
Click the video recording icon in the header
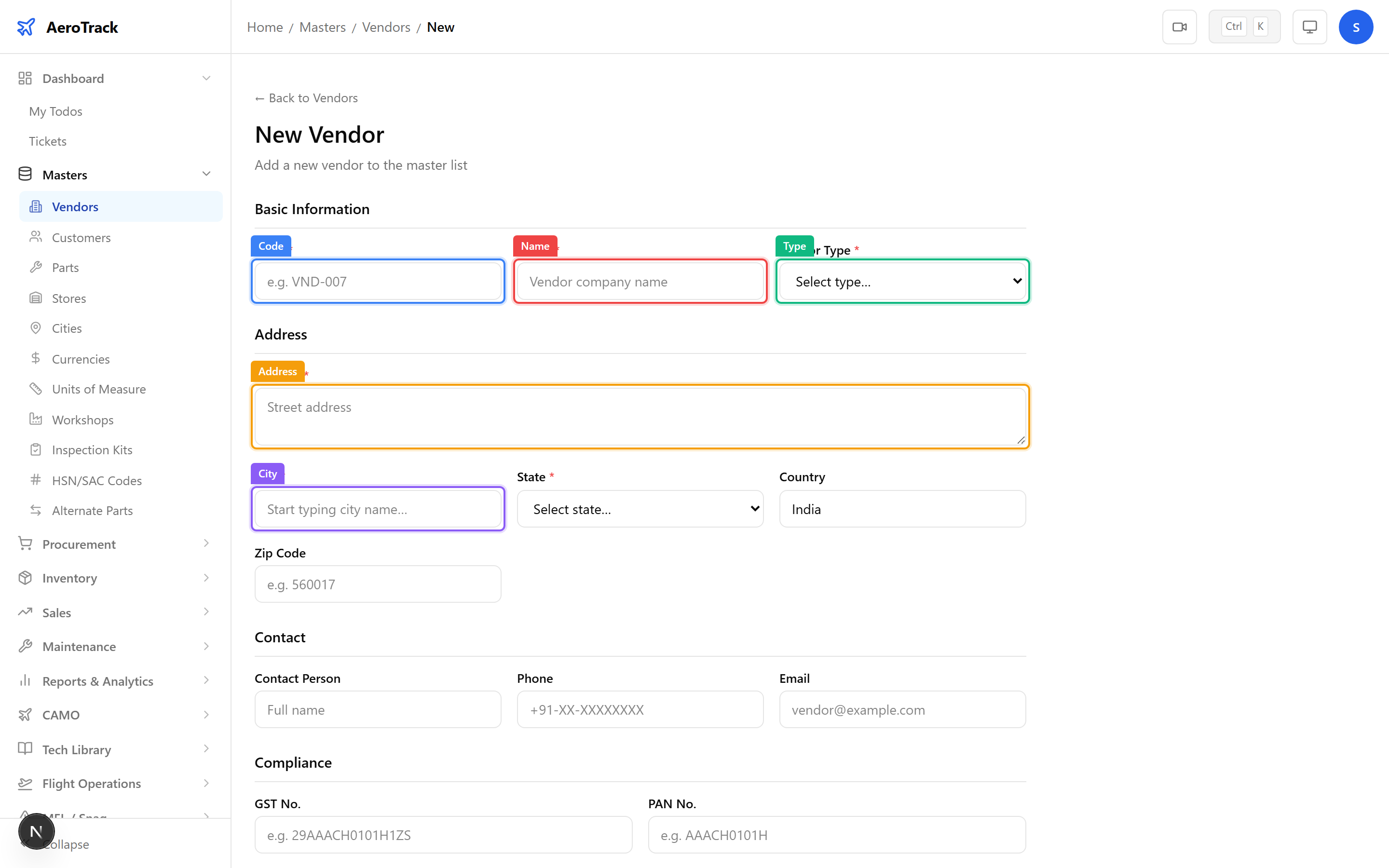coord(1180,27)
